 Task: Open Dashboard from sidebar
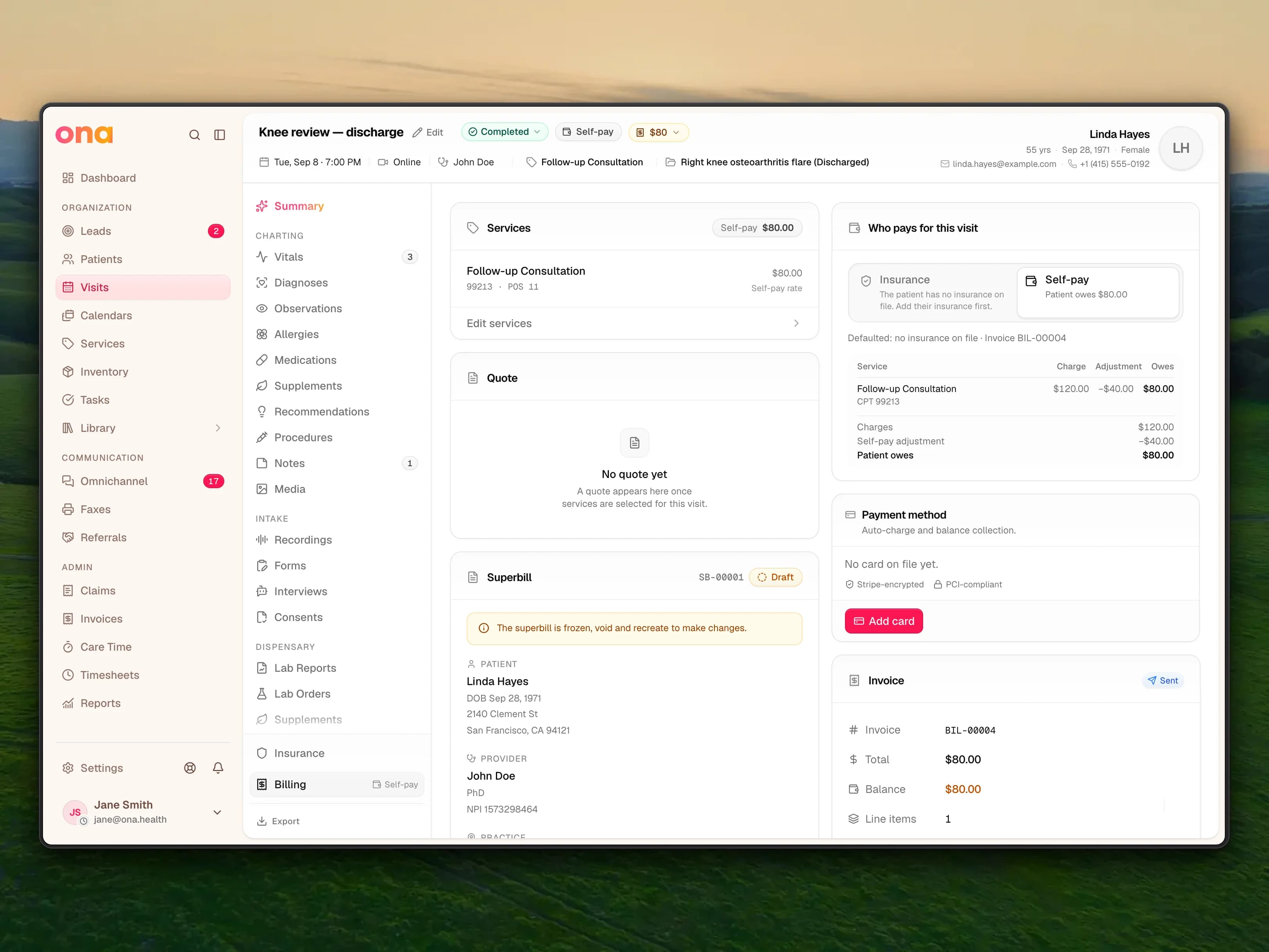click(x=143, y=178)
